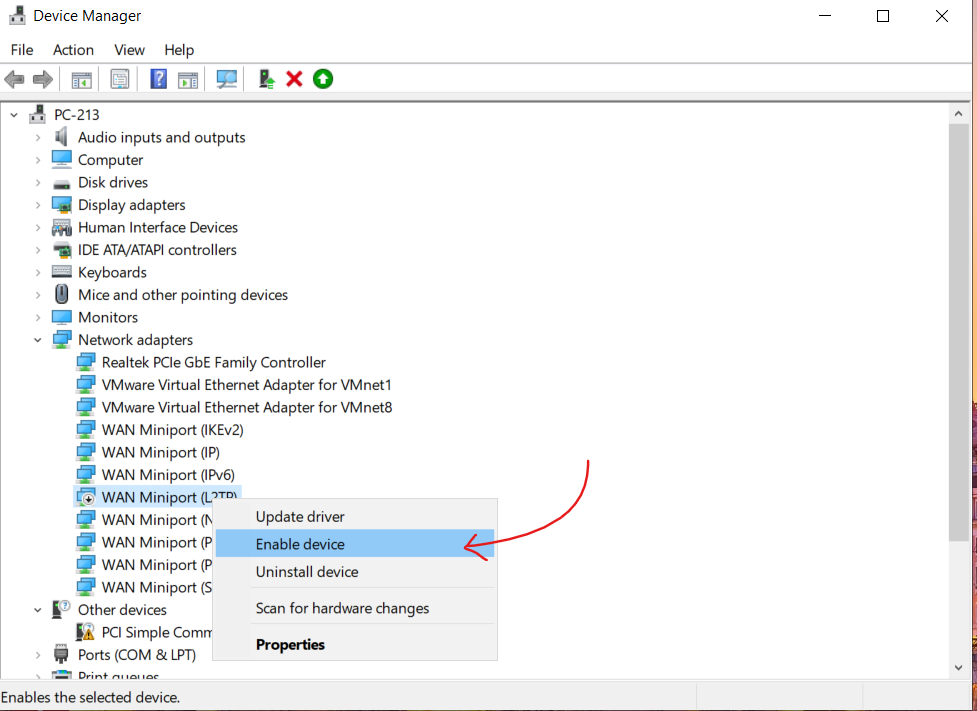Select Properties in the context menu
Viewport: 977px width, 711px height.
click(x=290, y=645)
